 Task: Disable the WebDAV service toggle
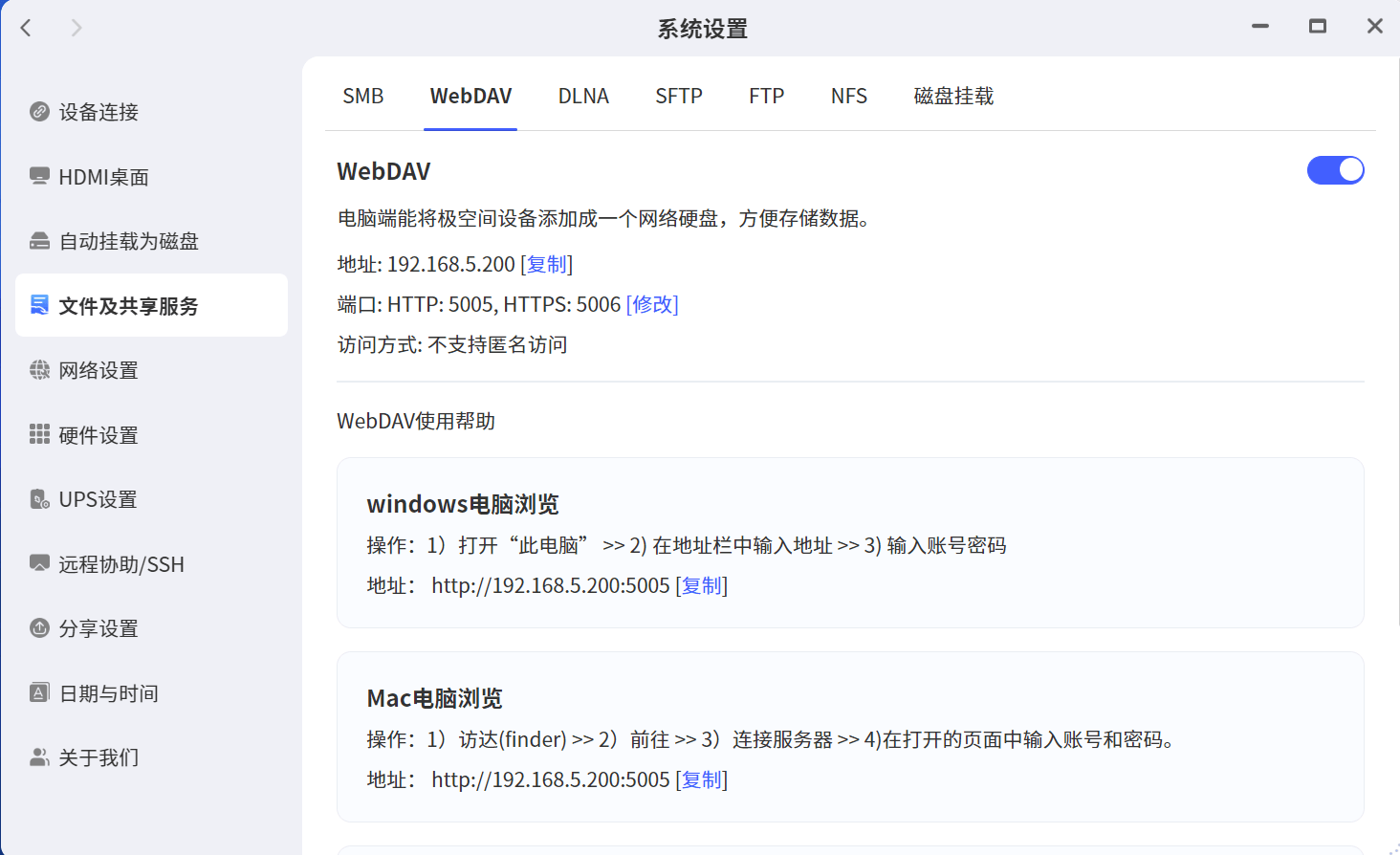click(x=1335, y=170)
